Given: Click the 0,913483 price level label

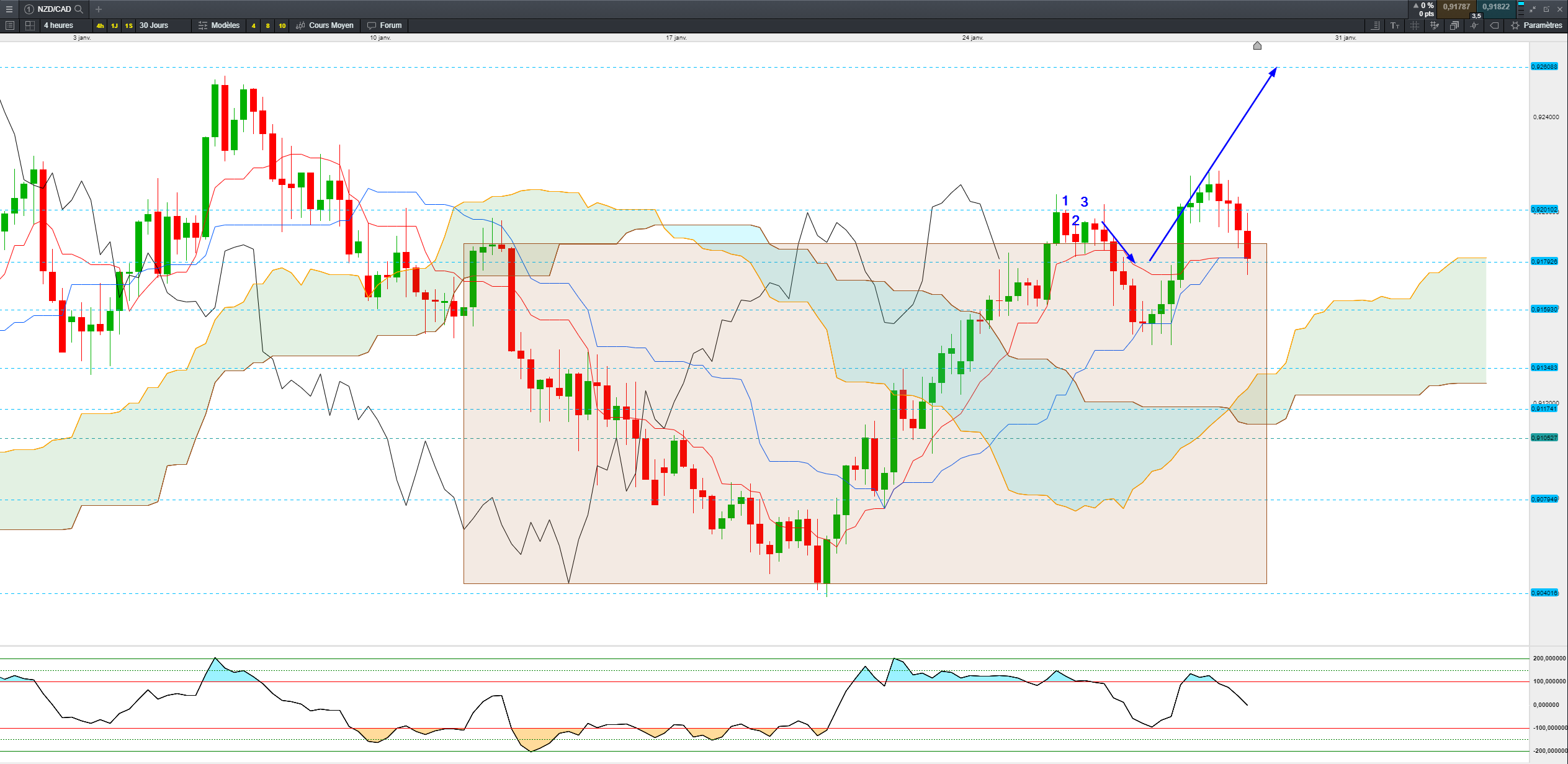Looking at the screenshot, I should [x=1544, y=368].
